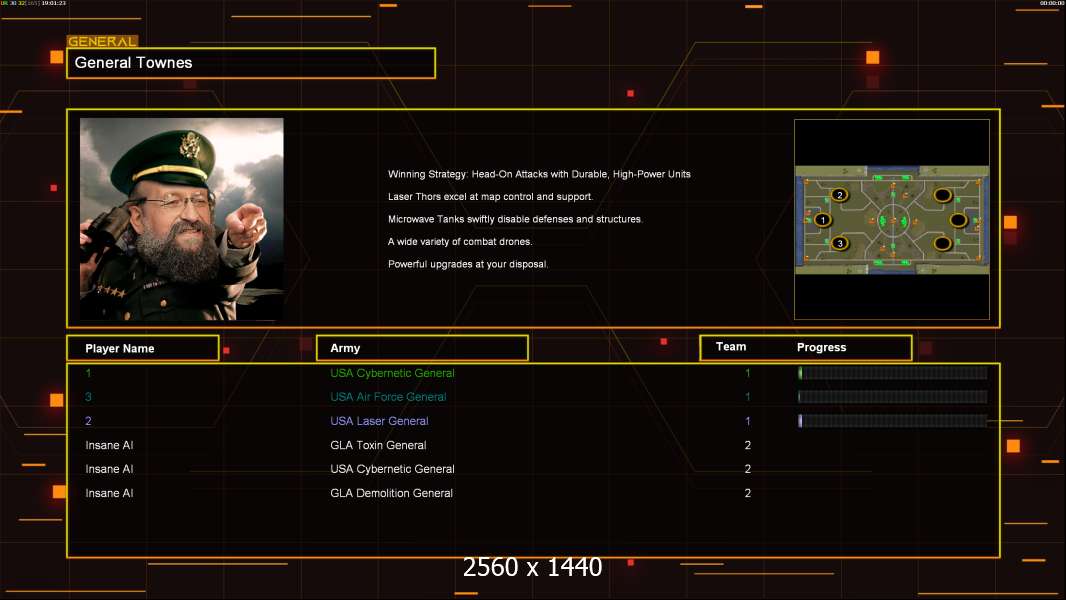Click player name '3' in teal
1066x600 pixels.
click(88, 397)
